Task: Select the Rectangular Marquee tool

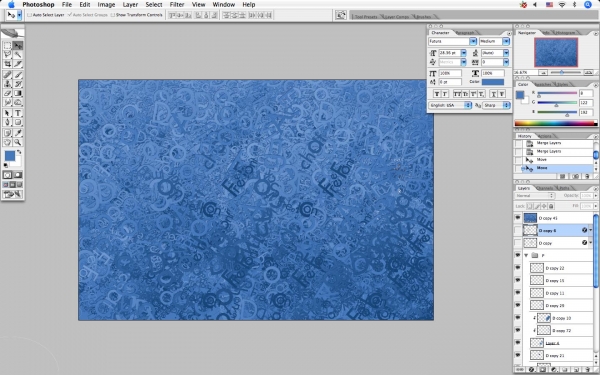Action: coord(7,46)
